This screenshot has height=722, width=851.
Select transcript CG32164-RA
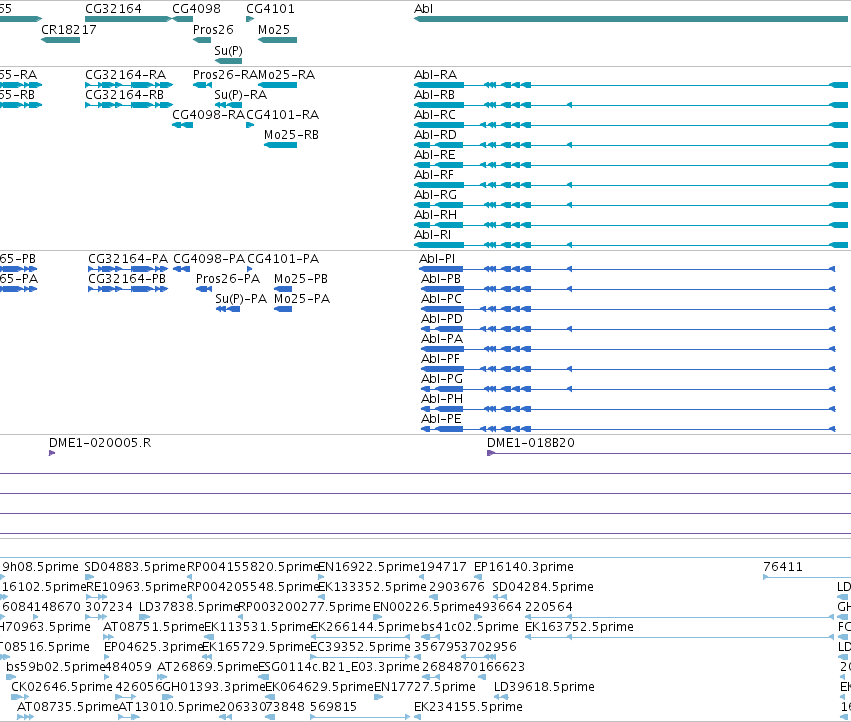pos(129,85)
